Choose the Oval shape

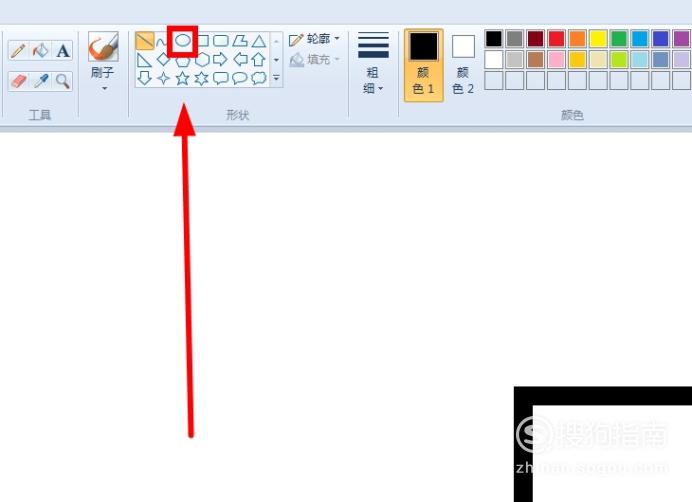point(182,41)
